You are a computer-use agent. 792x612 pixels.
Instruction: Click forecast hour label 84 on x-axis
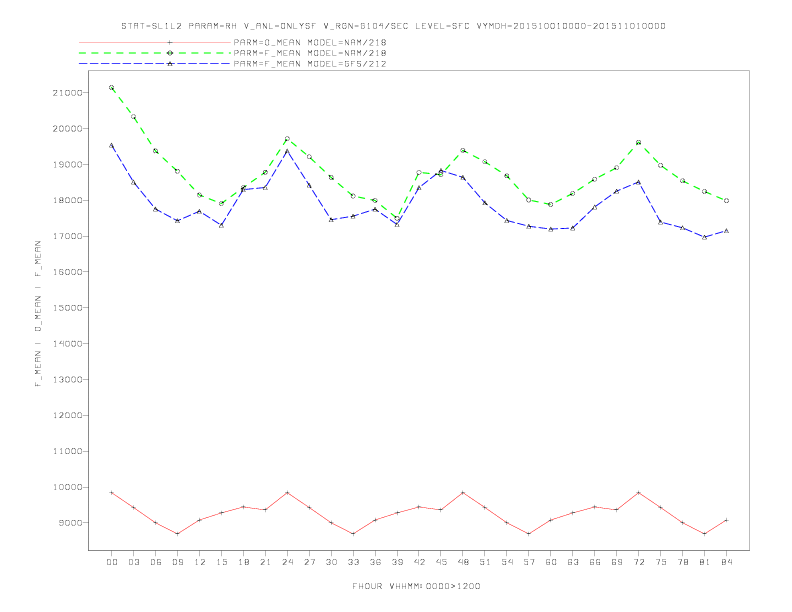point(726,562)
